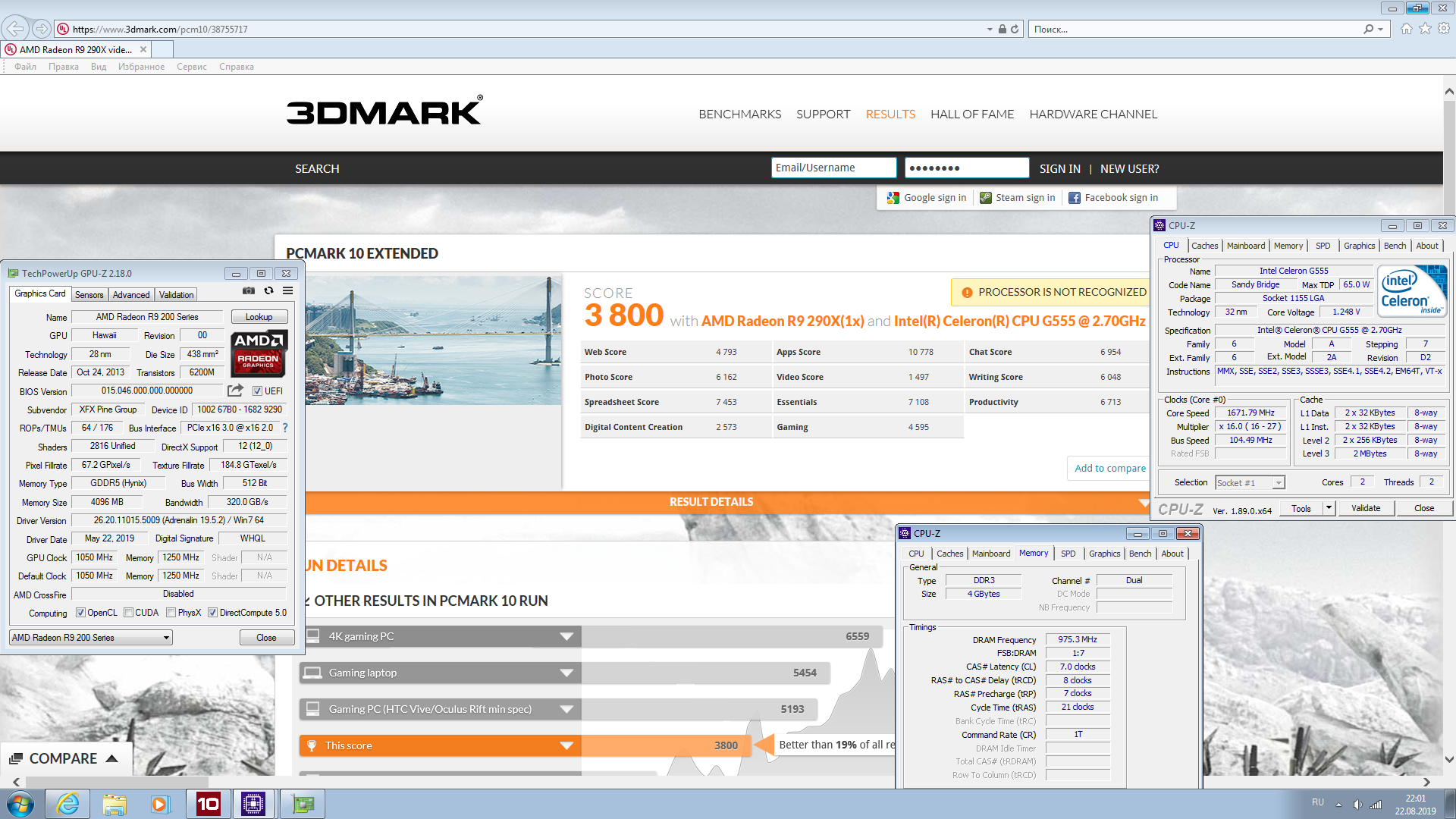
Task: Click GPU-Z refresh icon
Action: [268, 290]
